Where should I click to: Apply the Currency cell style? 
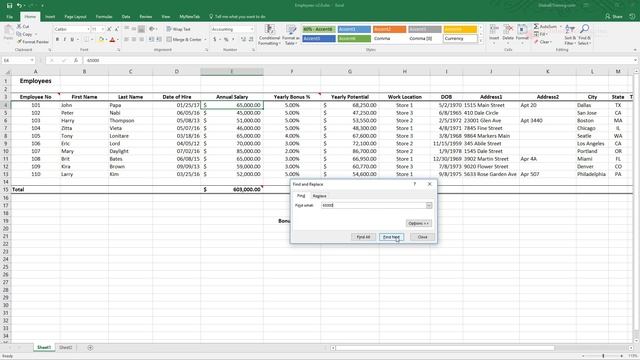pos(460,38)
